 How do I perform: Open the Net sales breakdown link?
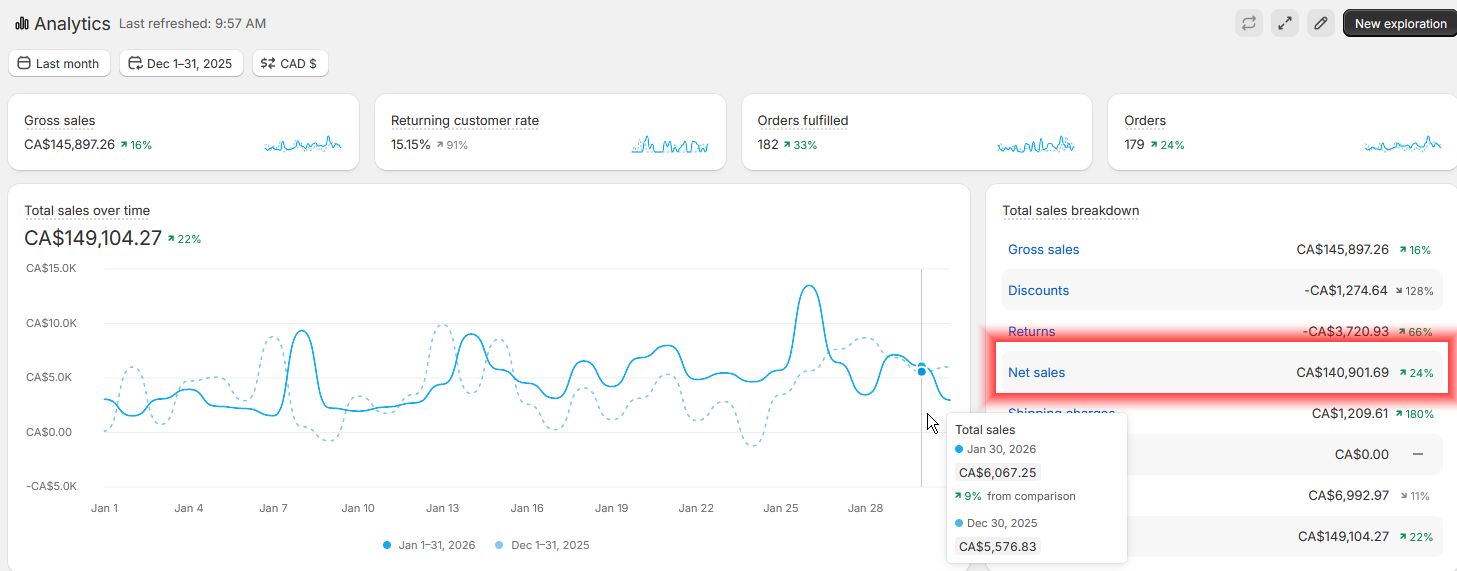(1036, 373)
